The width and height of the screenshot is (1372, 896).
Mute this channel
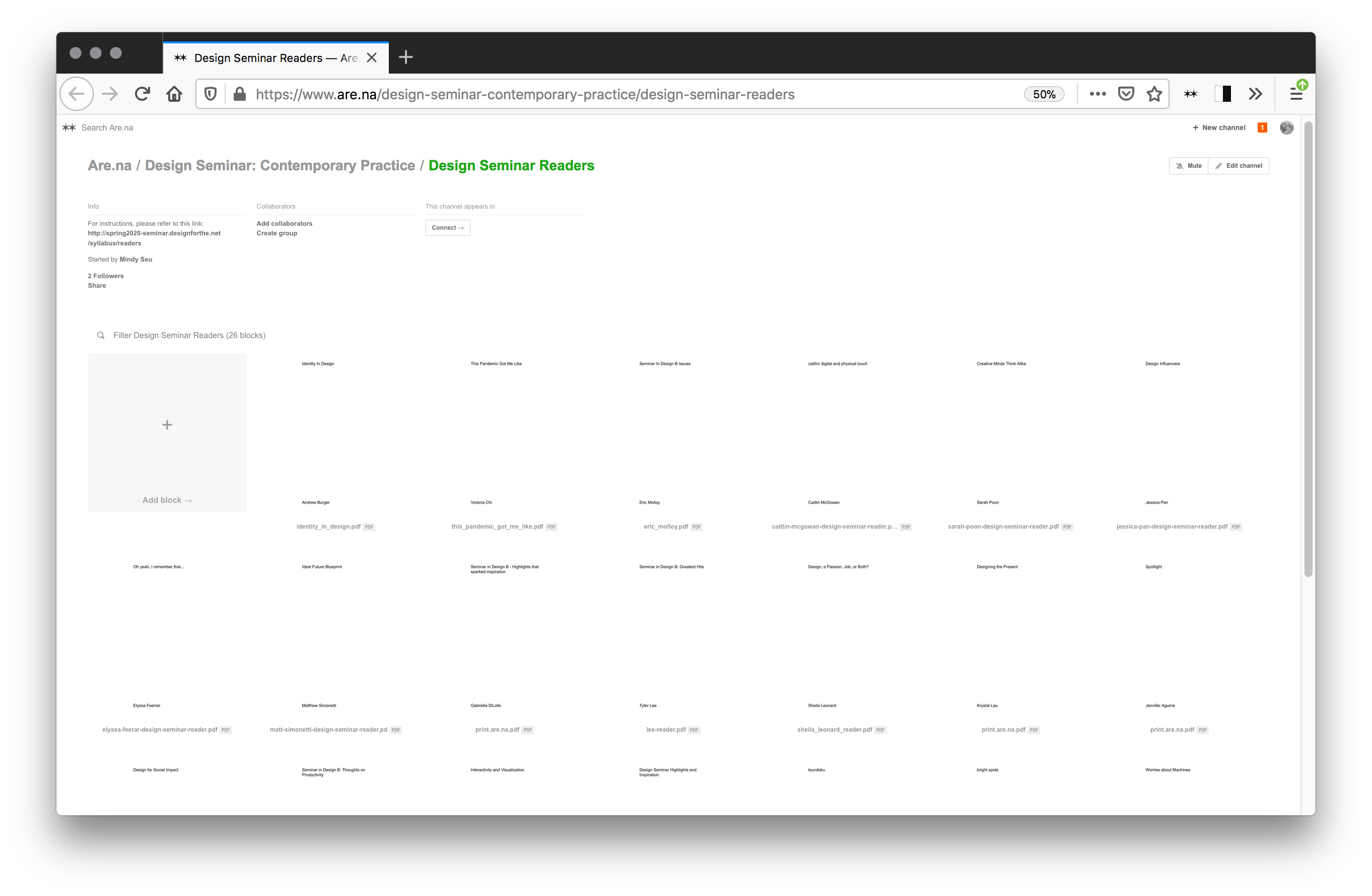point(1189,166)
